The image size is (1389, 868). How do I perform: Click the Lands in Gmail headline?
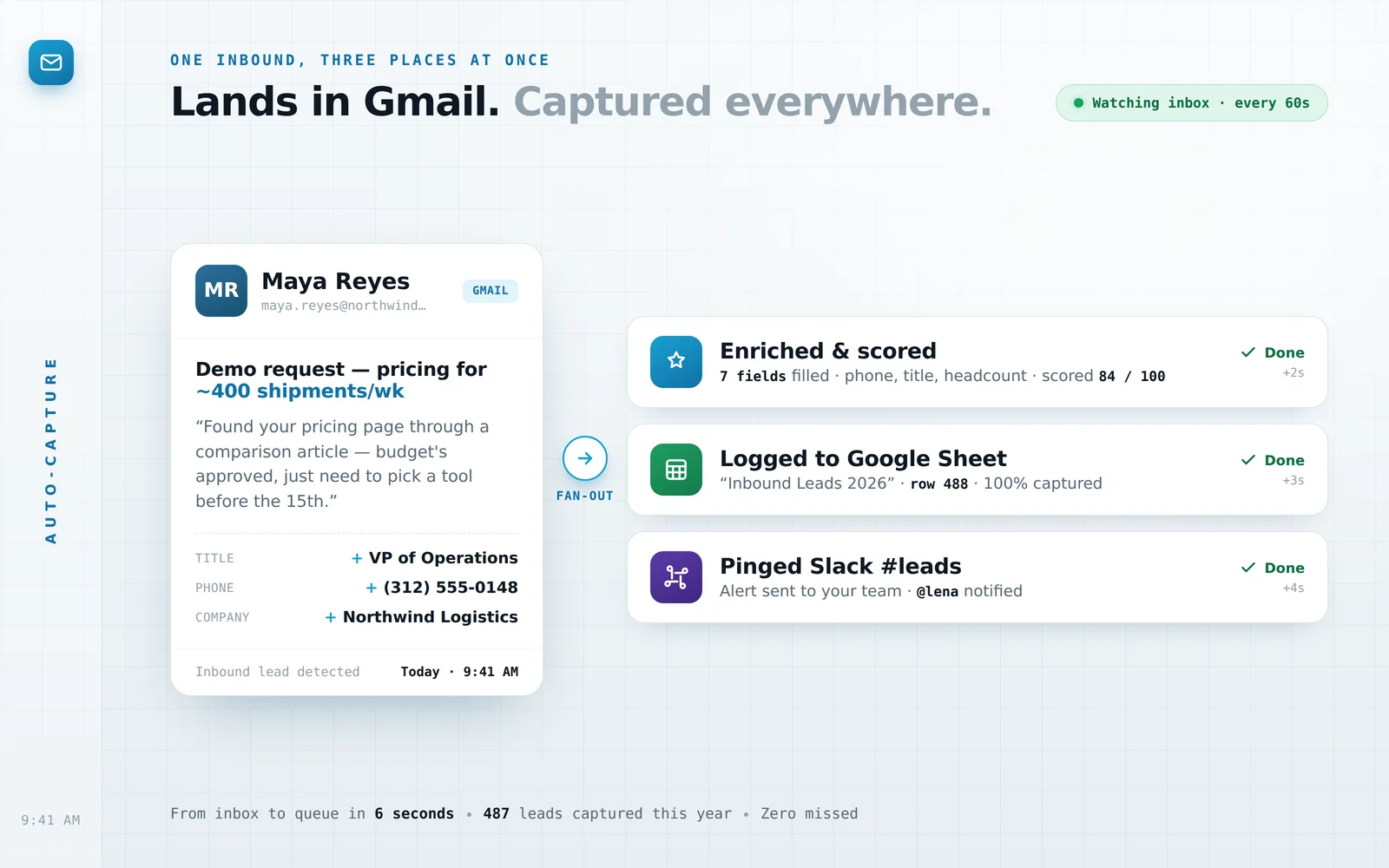[x=335, y=102]
